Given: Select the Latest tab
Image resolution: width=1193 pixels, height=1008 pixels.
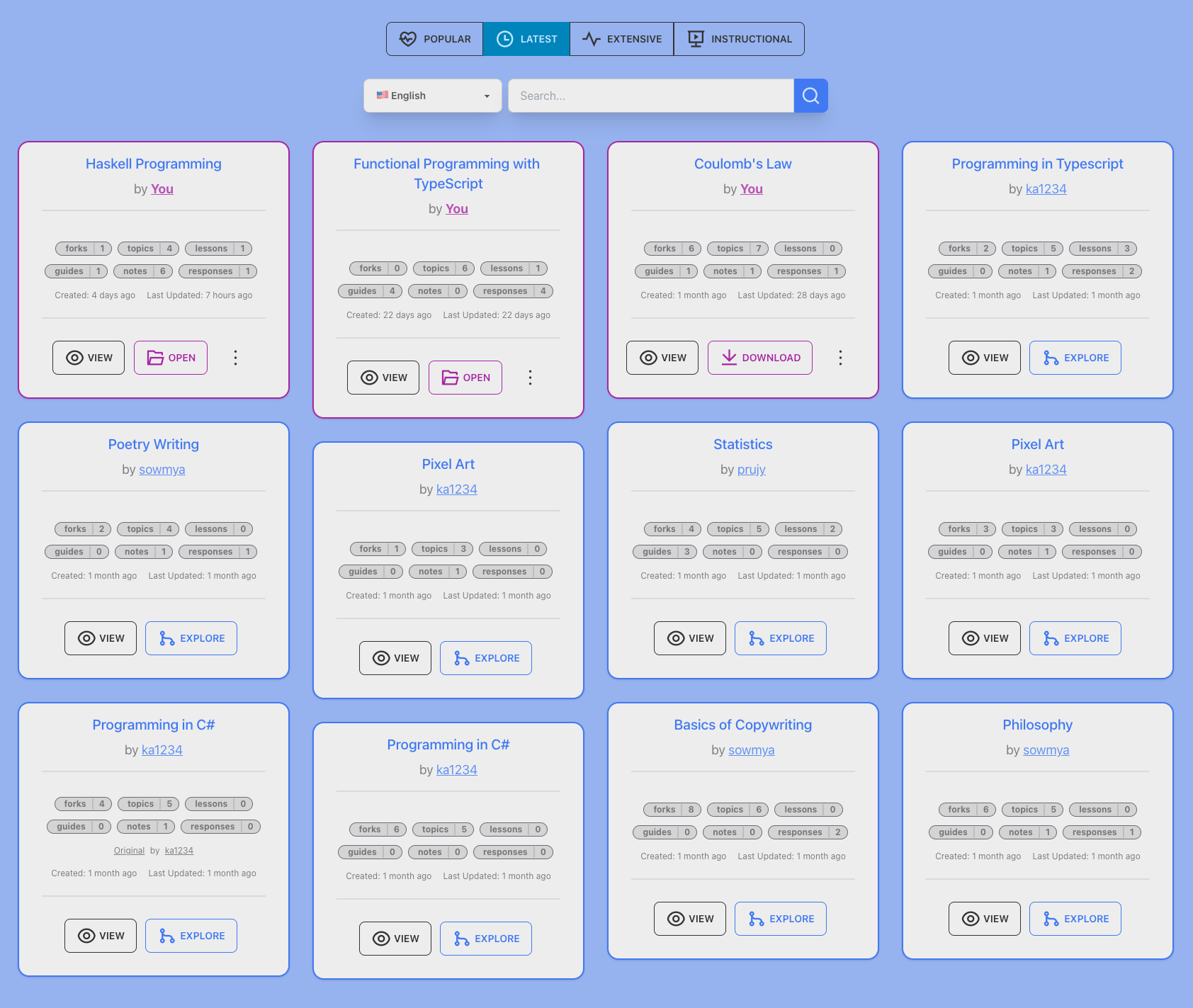Looking at the screenshot, I should pos(526,39).
